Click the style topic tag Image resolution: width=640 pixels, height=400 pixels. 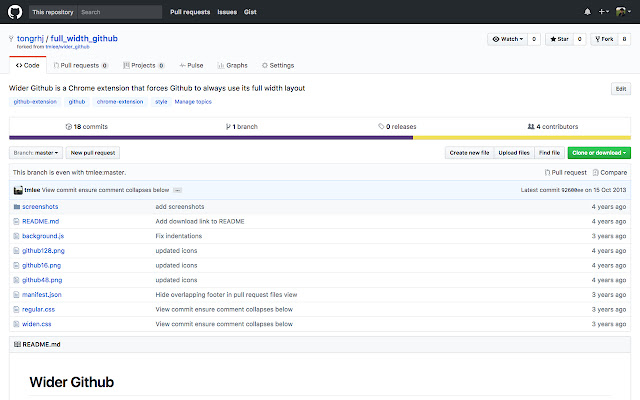pos(161,102)
